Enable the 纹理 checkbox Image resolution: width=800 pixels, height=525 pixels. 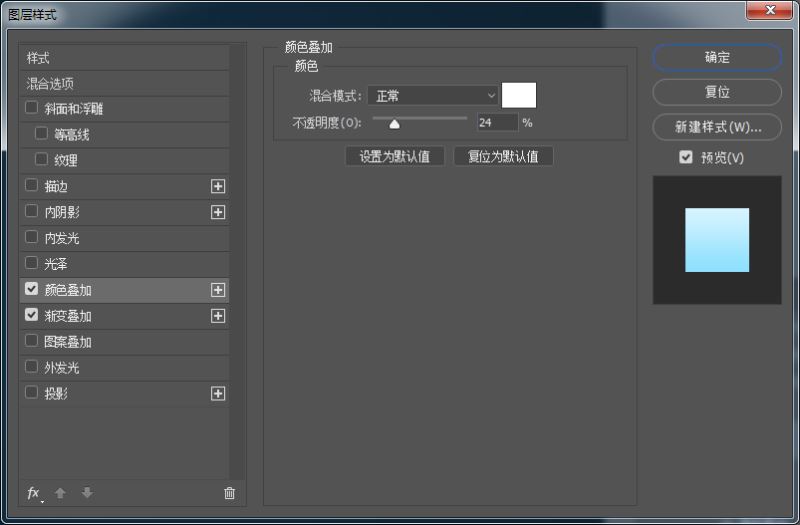click(41, 159)
